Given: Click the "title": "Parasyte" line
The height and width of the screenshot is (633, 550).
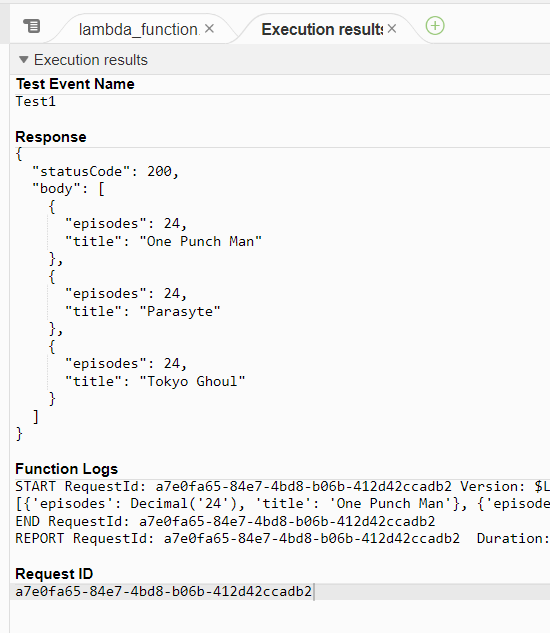Looking at the screenshot, I should tap(143, 311).
